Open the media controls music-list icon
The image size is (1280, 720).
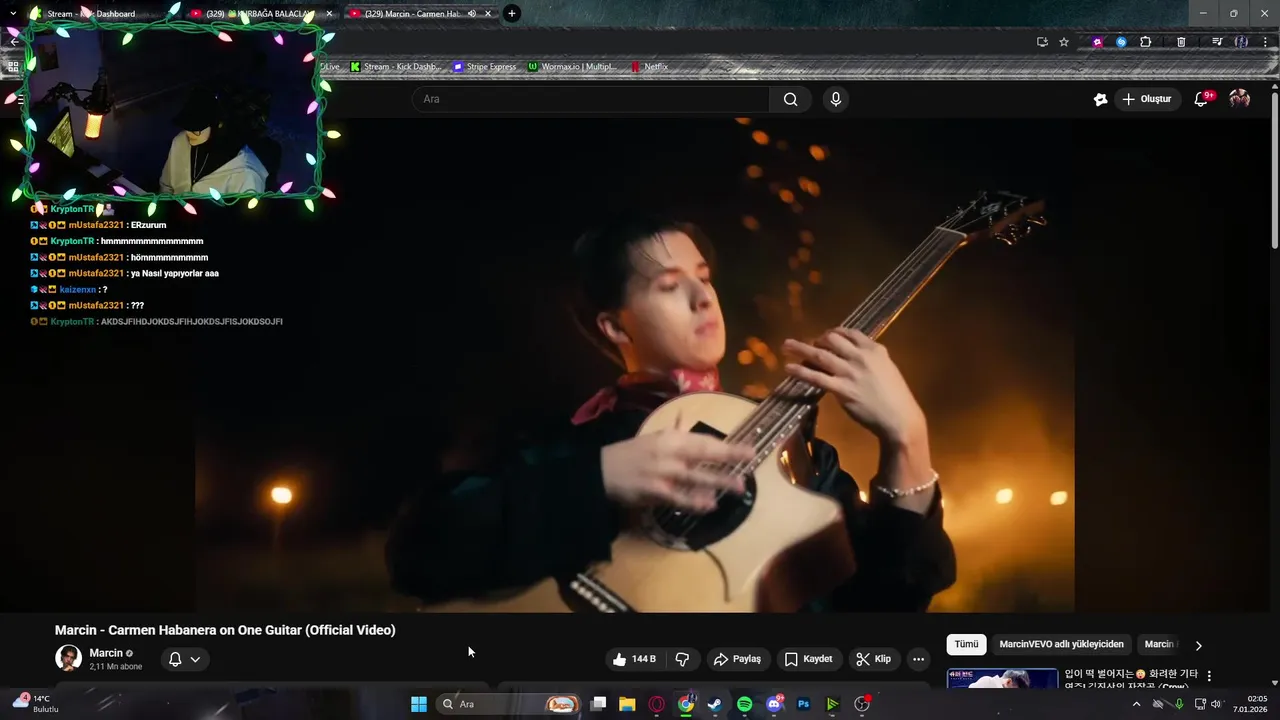[1217, 42]
